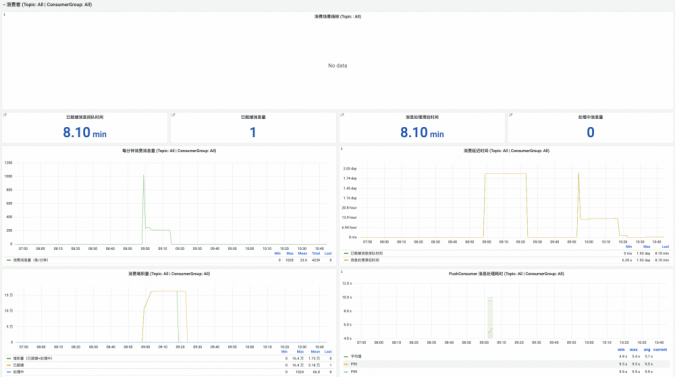Open menu of the No data panel title
The image size is (675, 377).
click(338, 16)
